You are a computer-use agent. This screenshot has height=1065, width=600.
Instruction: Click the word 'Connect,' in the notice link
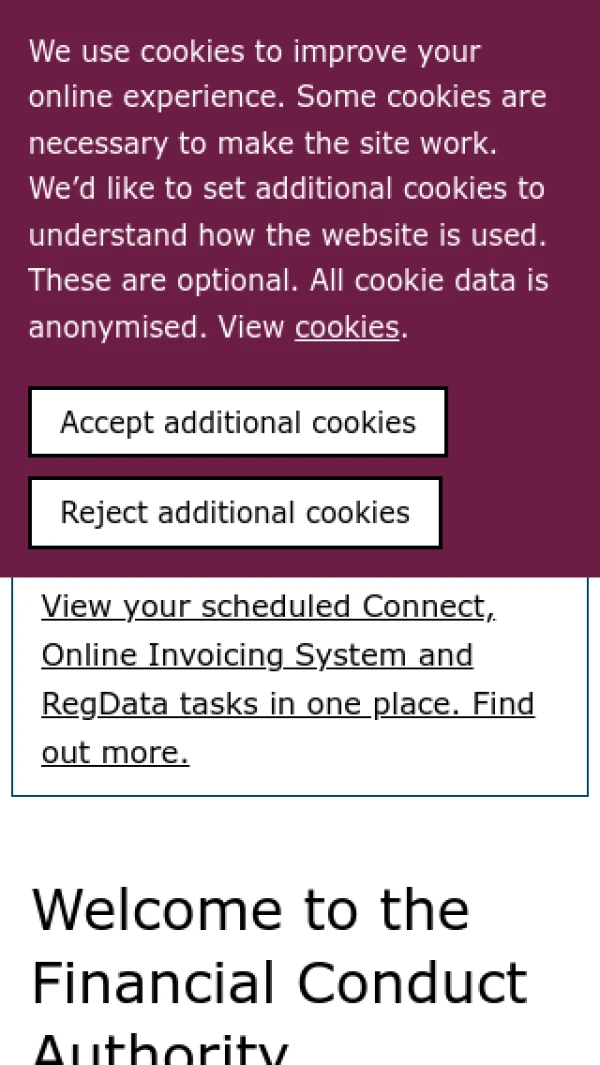(429, 607)
